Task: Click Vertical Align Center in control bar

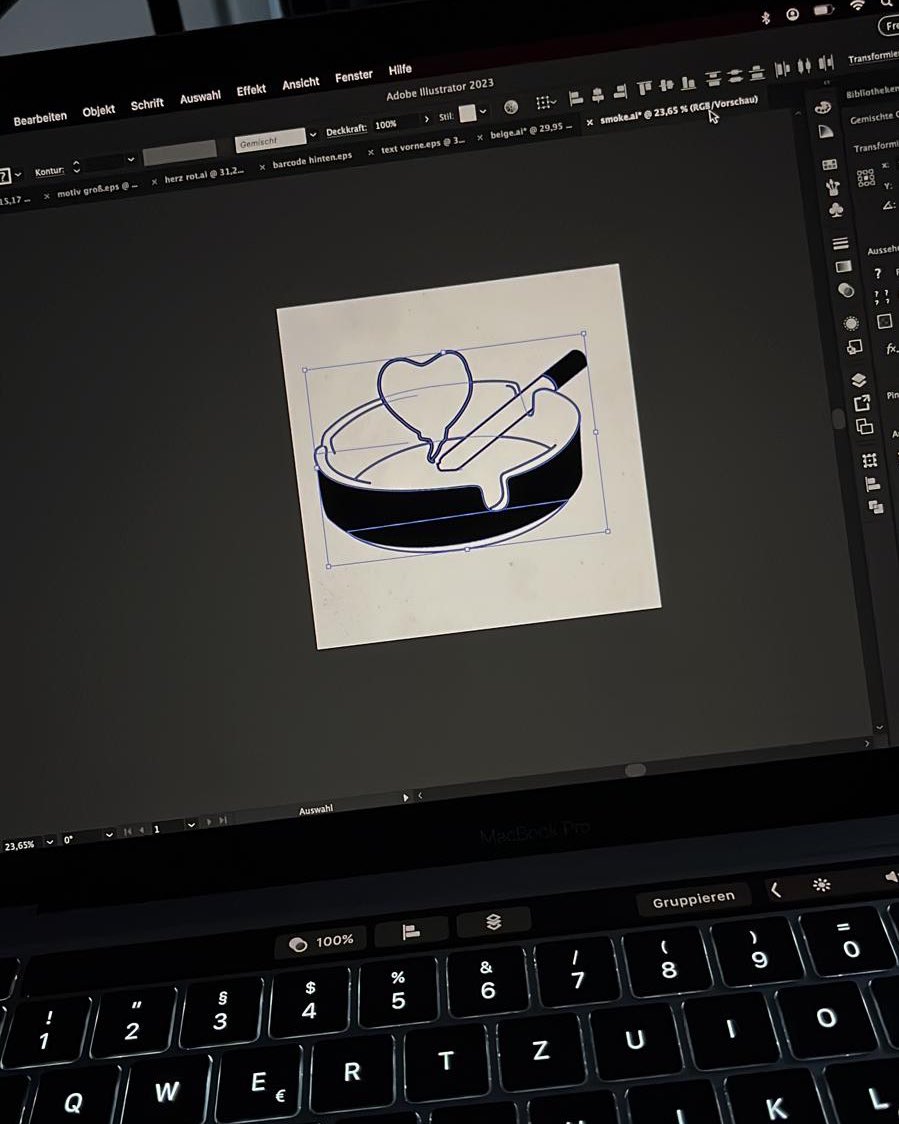Action: tap(666, 85)
